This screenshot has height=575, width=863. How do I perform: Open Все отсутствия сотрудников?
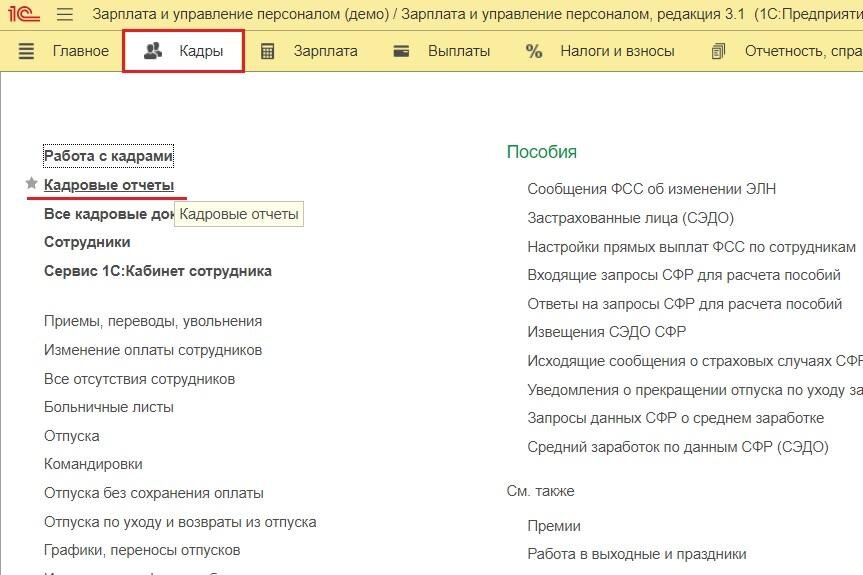tap(139, 379)
